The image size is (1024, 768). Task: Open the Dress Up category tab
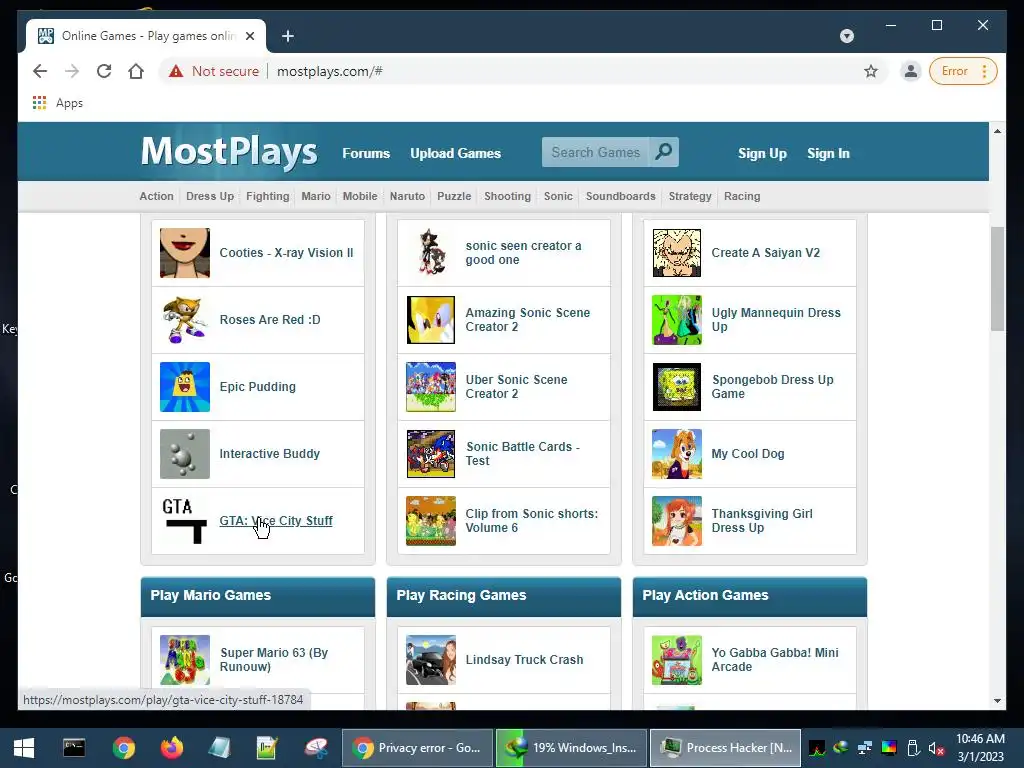210,196
